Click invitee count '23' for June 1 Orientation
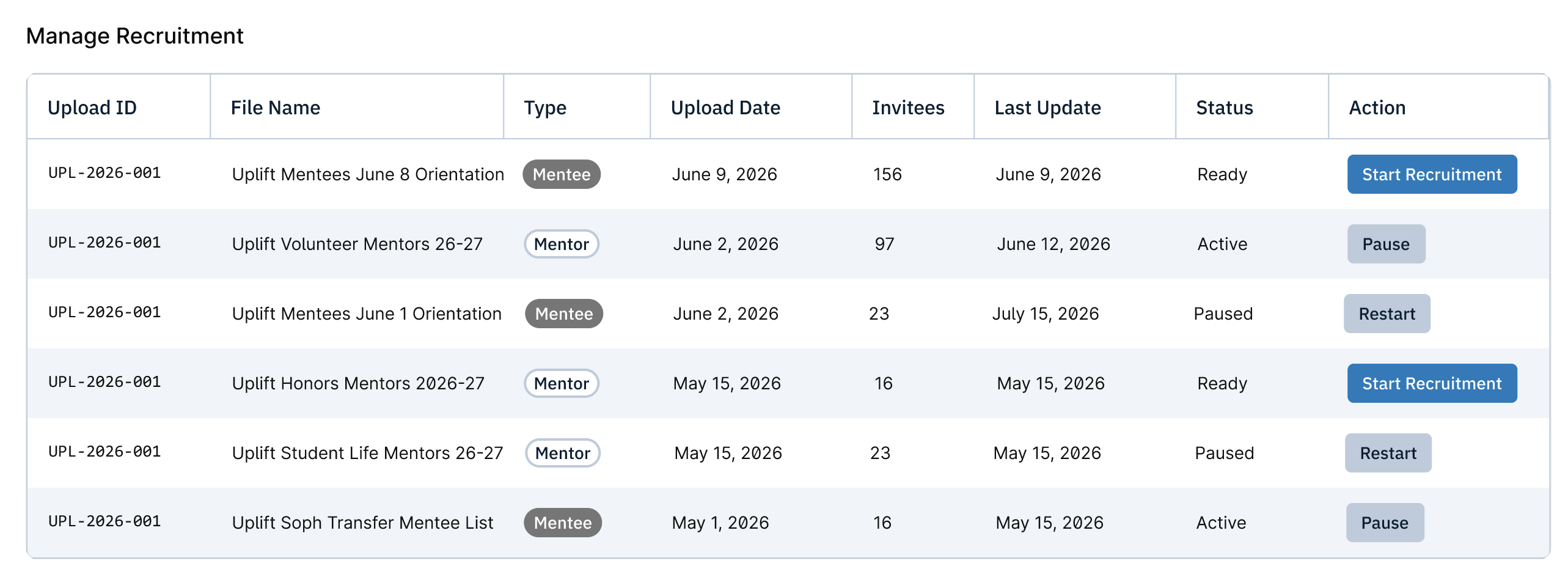 [879, 314]
